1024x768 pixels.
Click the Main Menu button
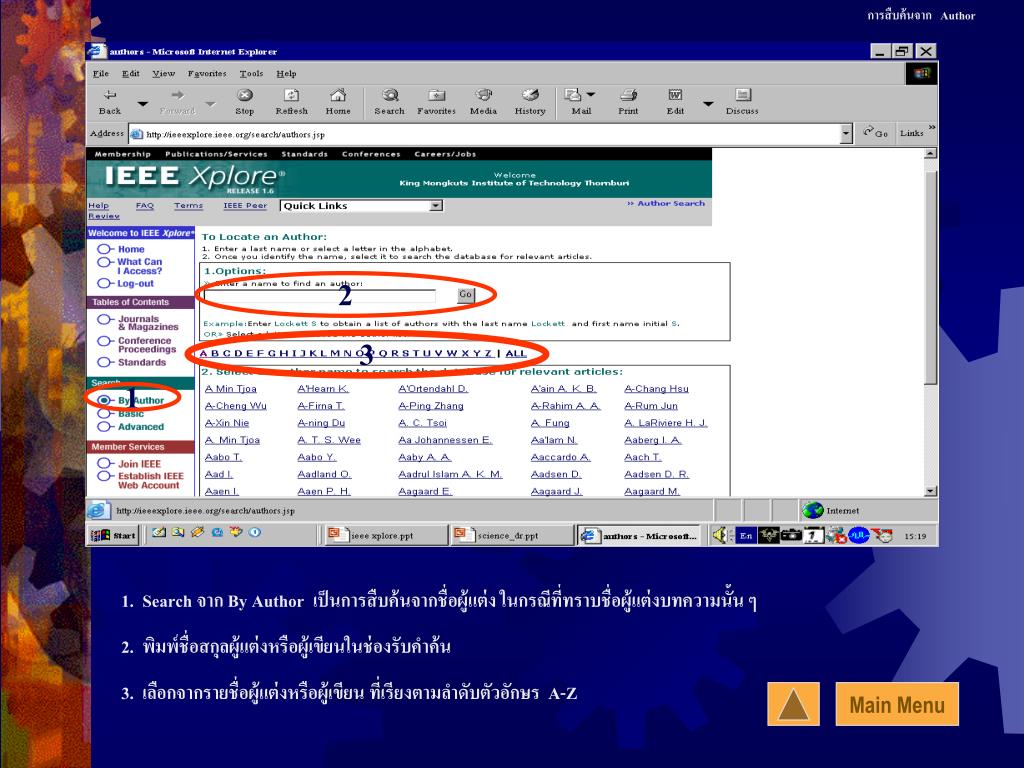897,704
